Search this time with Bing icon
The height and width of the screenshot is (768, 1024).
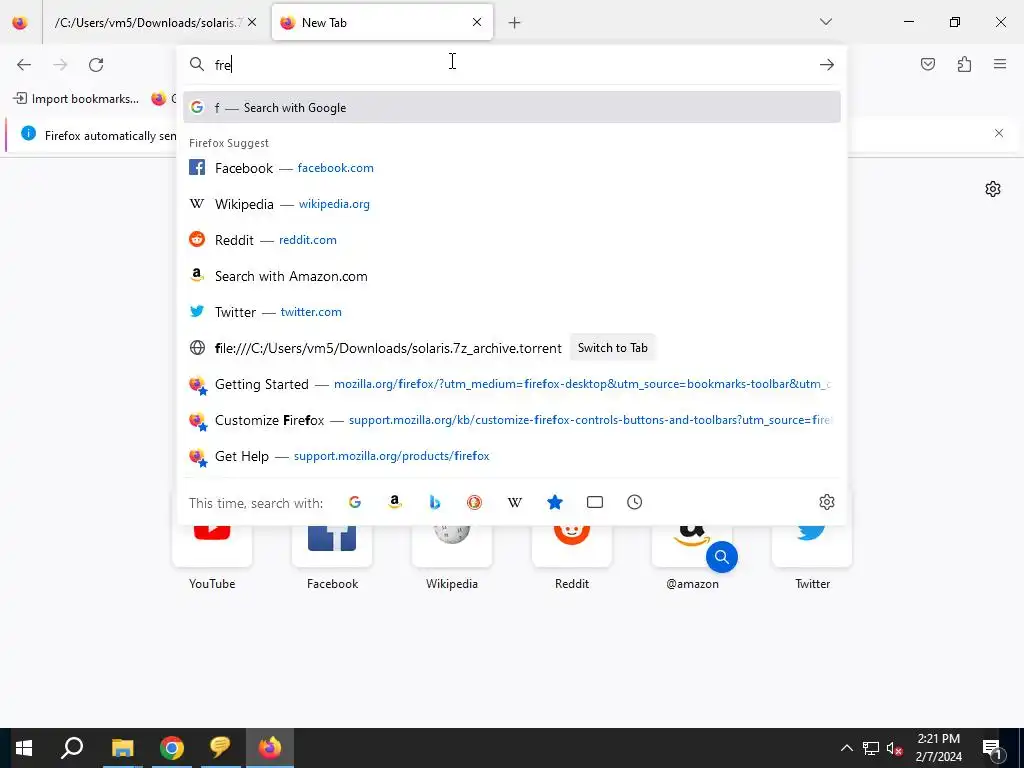coord(435,502)
